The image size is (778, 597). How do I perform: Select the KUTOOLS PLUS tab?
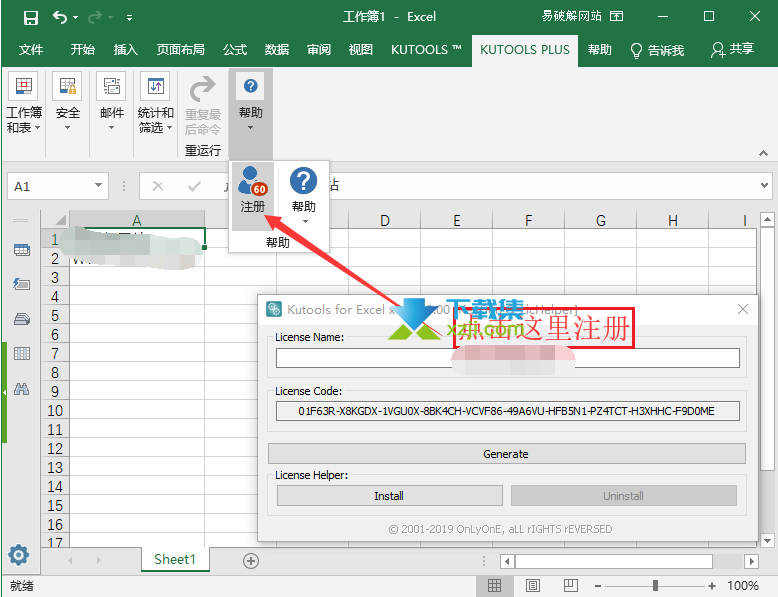click(x=525, y=50)
